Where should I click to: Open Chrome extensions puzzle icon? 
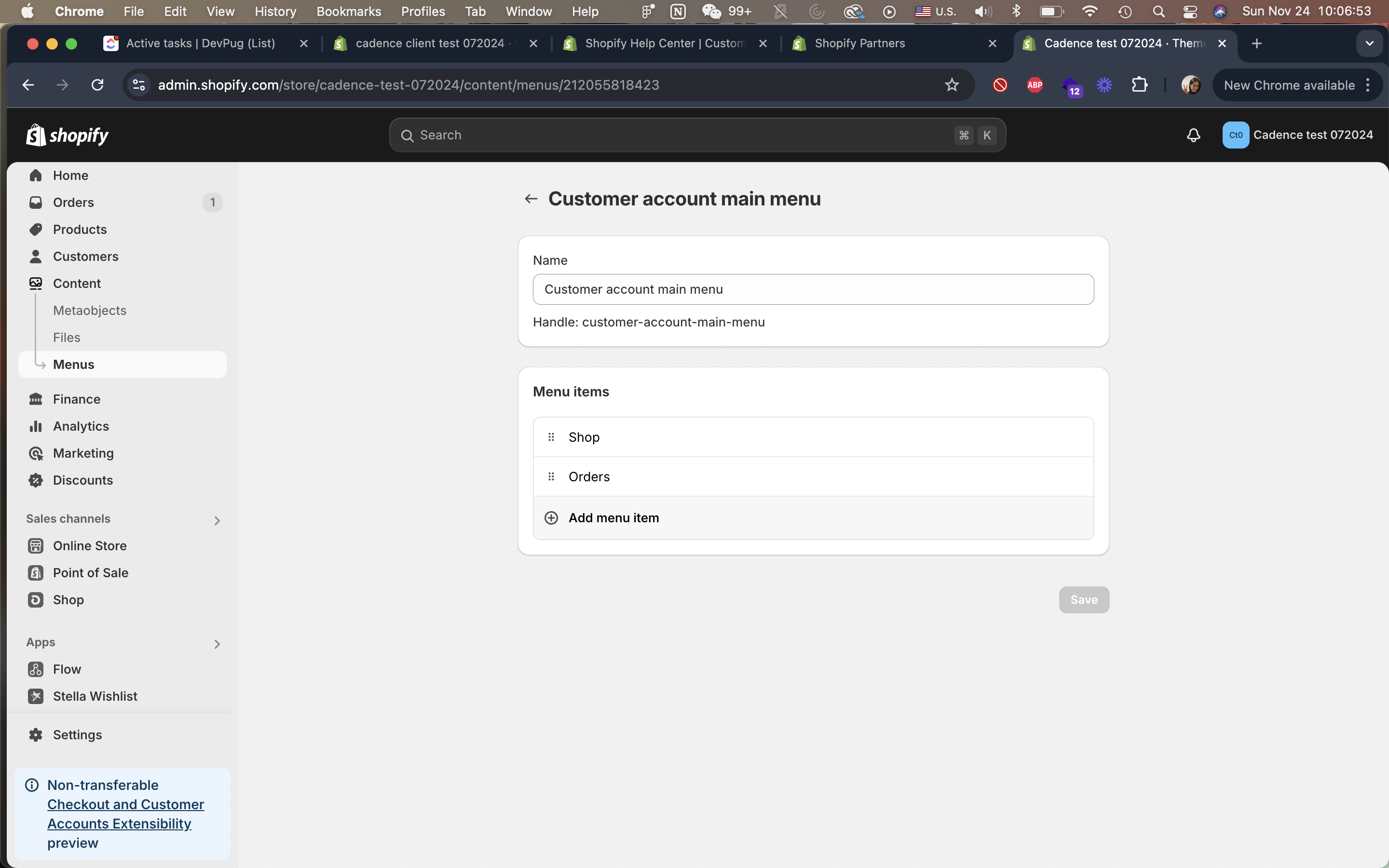1139,85
